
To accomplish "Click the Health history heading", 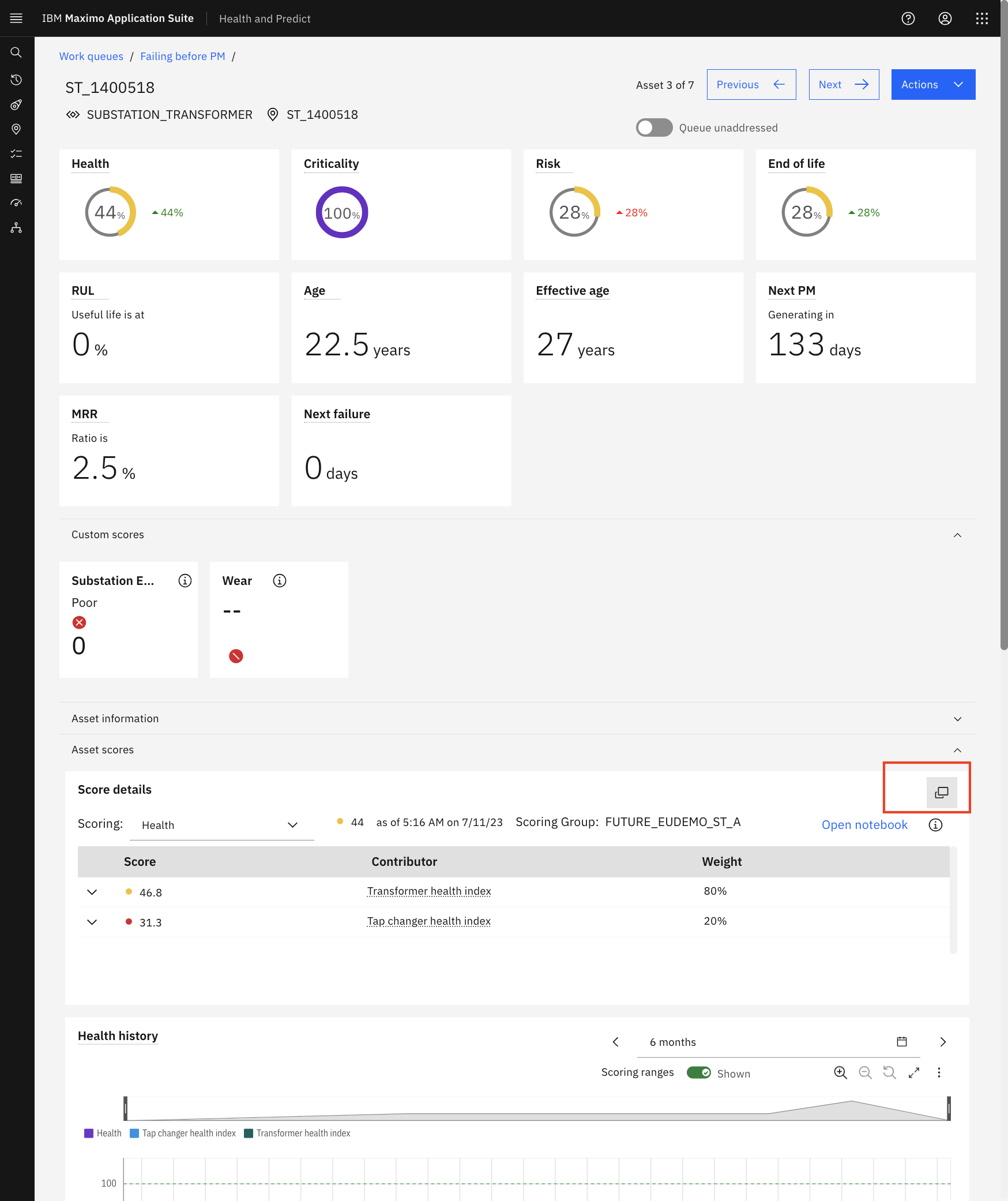I will point(118,1036).
